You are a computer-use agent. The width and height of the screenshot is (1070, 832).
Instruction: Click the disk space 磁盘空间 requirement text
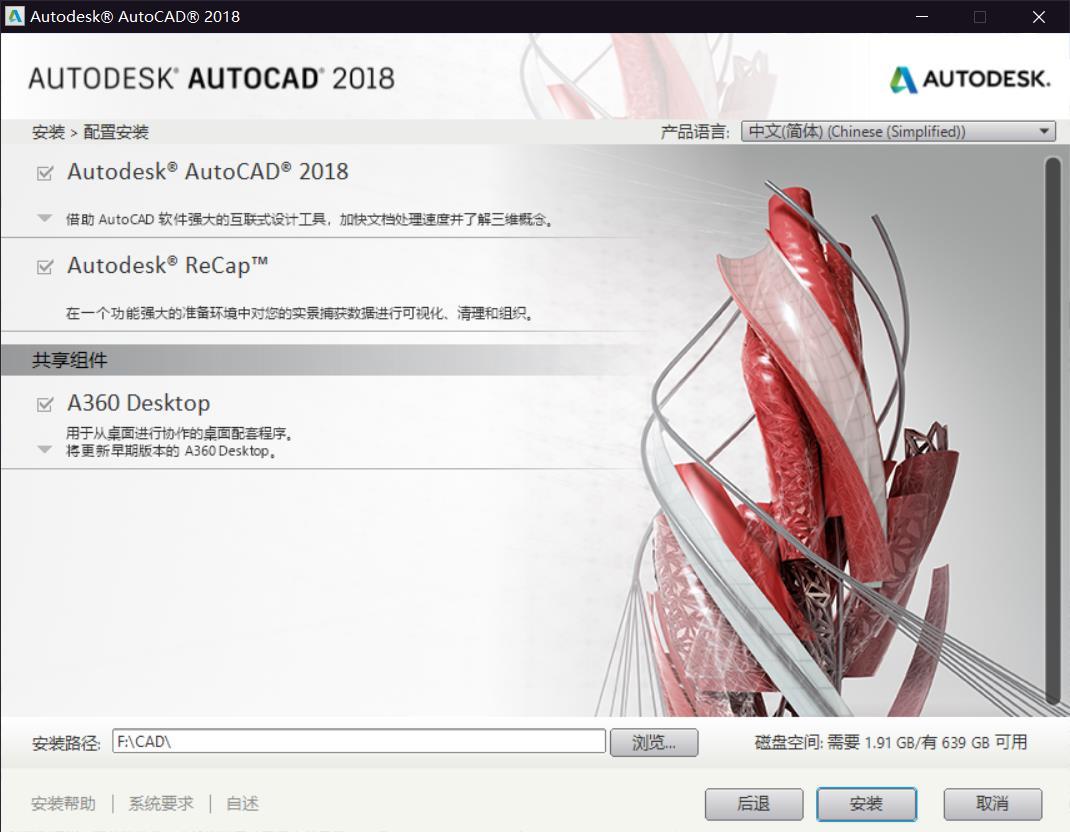point(891,743)
